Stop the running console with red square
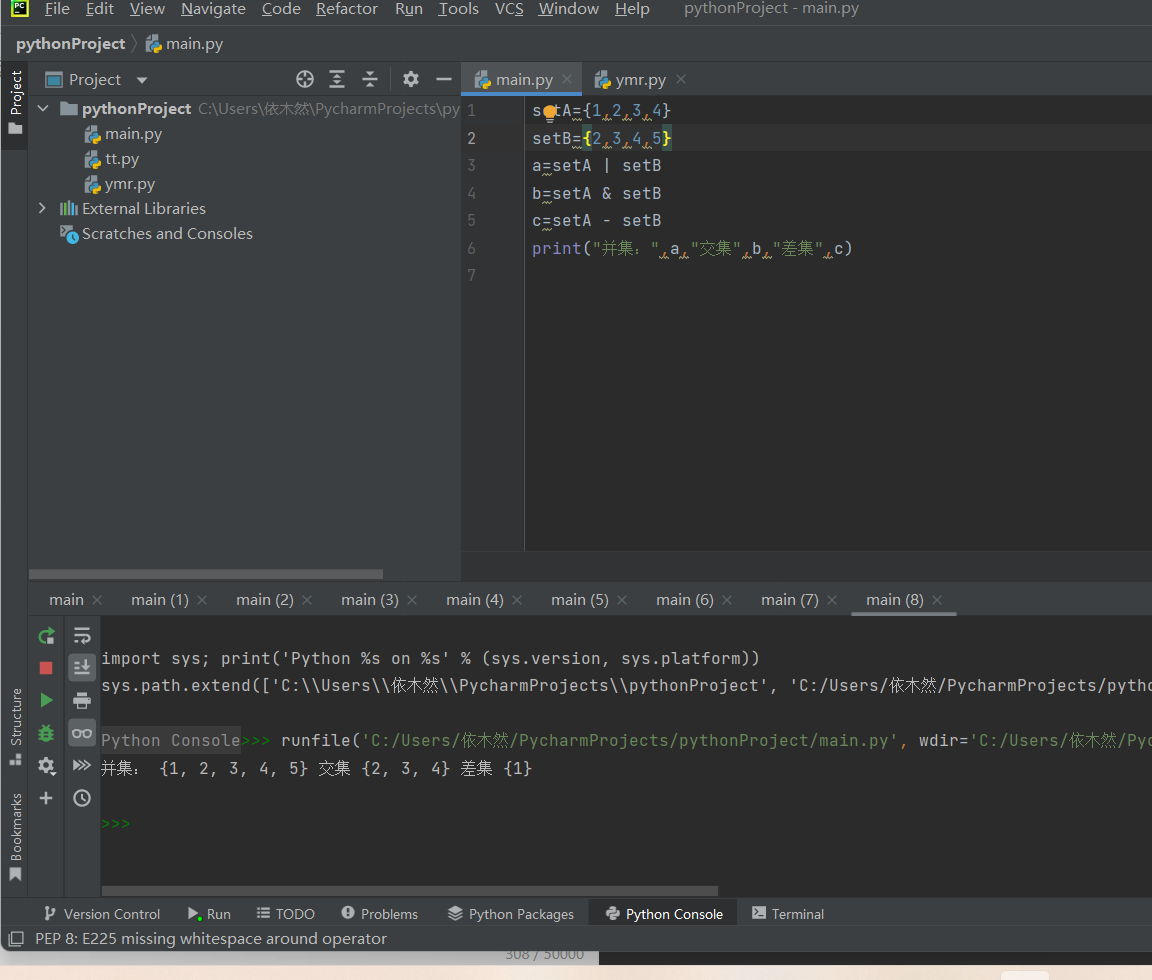This screenshot has height=980, width=1152. click(x=46, y=668)
